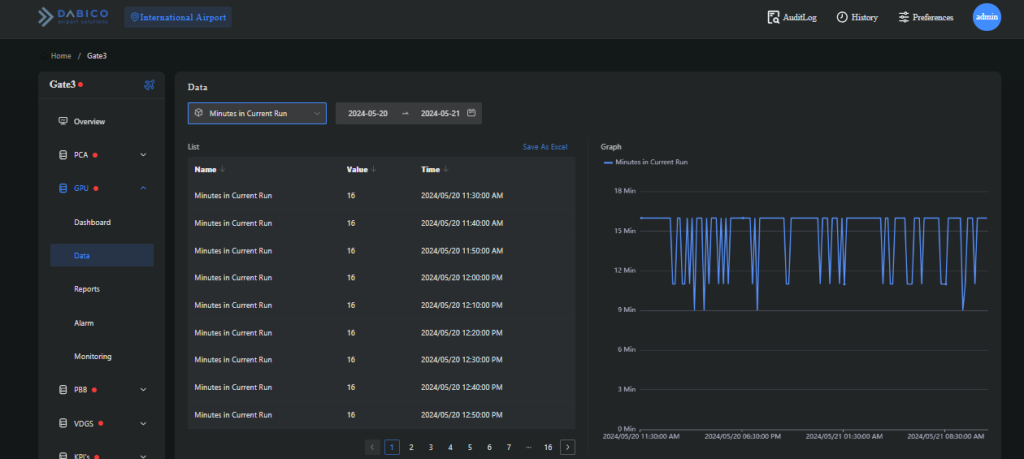Viewport: 1024px width, 459px height.
Task: Open the History view
Action: tap(856, 17)
